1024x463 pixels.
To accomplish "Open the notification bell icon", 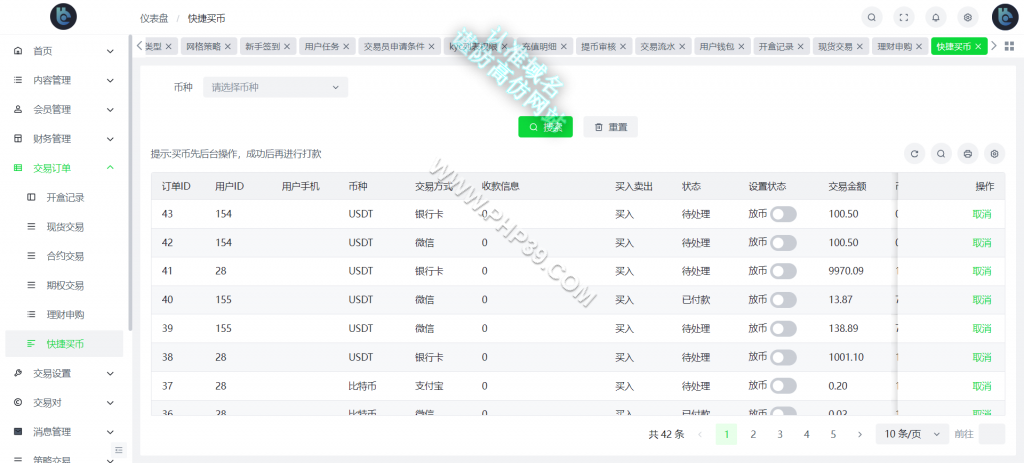I will [936, 18].
